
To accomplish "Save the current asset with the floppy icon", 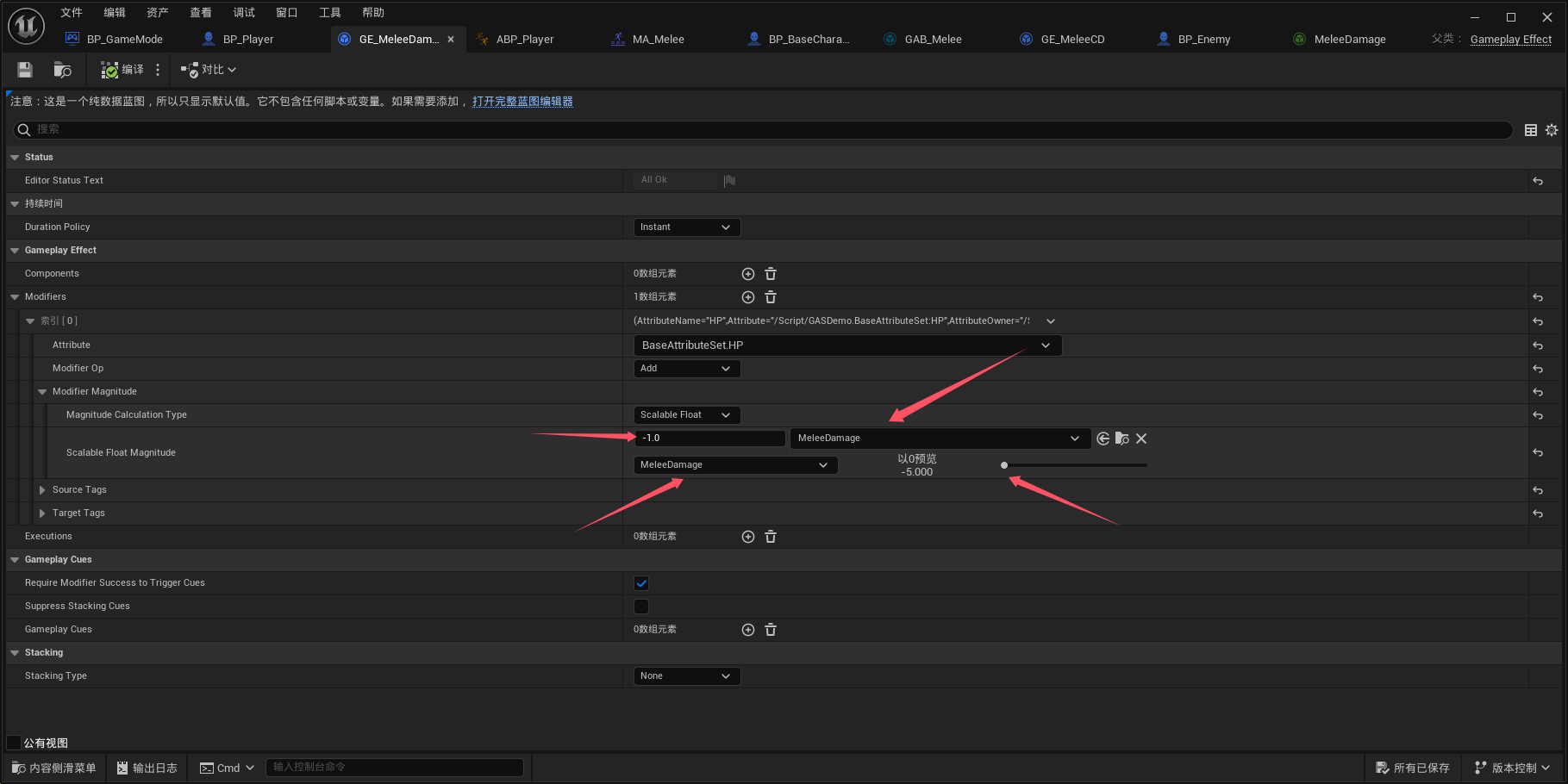I will [25, 70].
